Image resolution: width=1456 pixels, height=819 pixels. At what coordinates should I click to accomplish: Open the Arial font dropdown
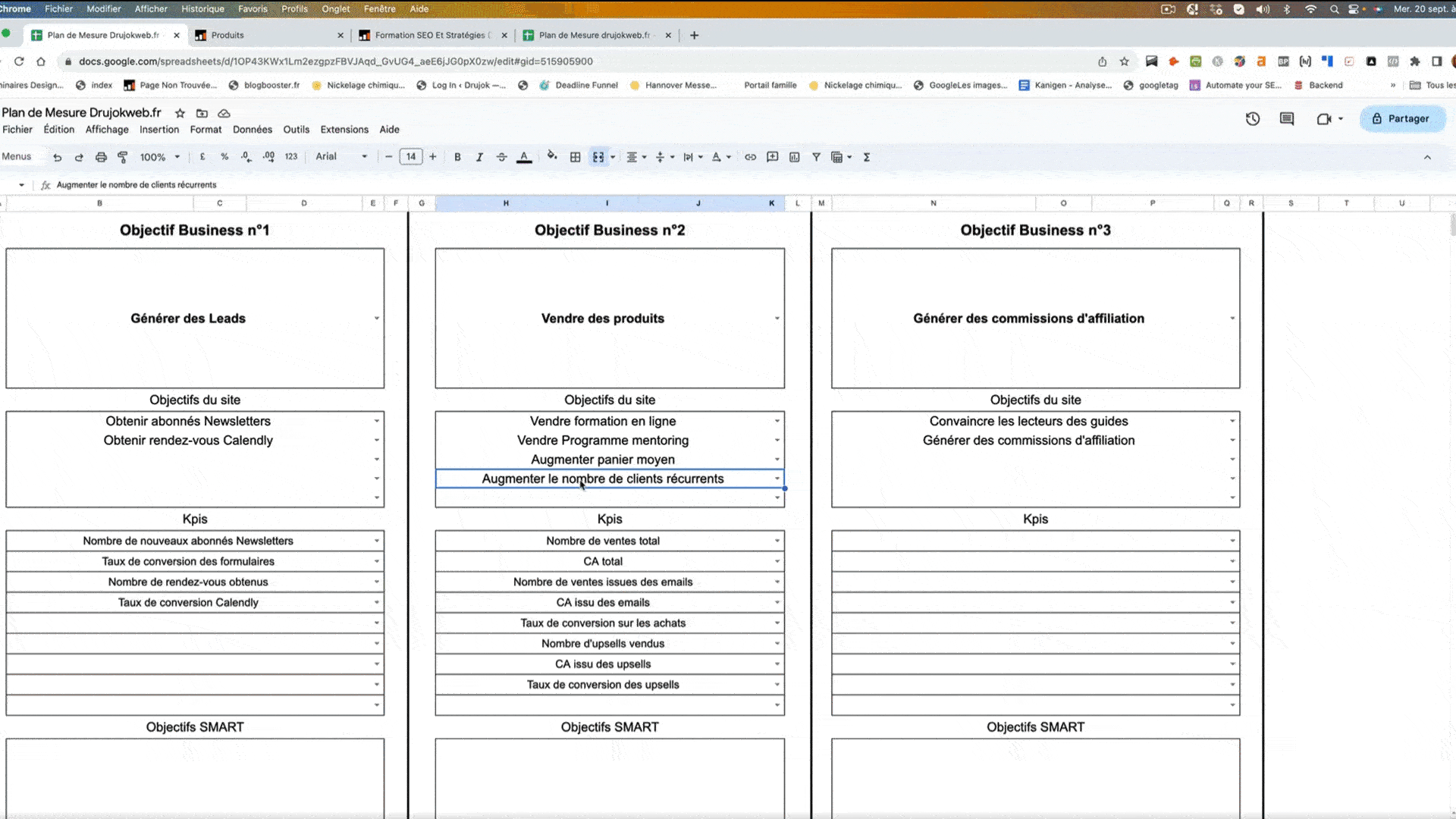coord(341,157)
